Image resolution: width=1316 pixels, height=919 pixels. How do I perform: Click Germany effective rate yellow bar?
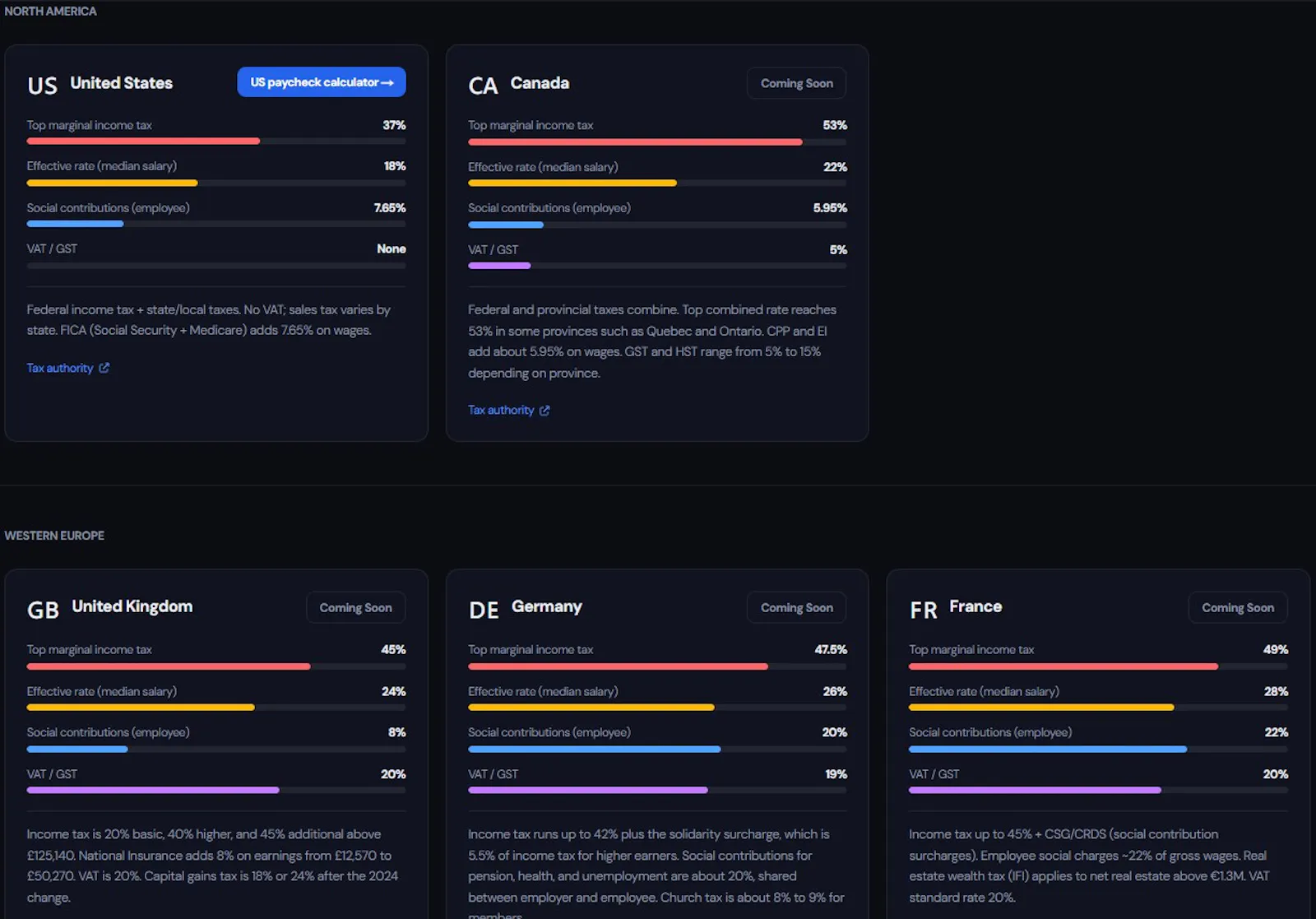coord(591,708)
